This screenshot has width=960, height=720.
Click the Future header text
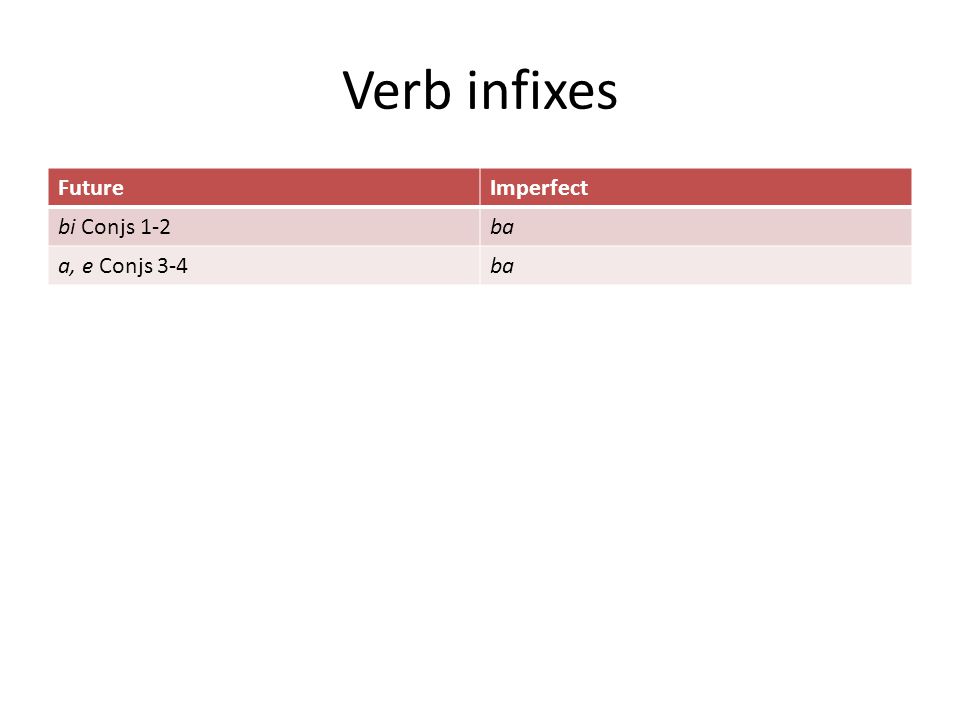click(91, 187)
